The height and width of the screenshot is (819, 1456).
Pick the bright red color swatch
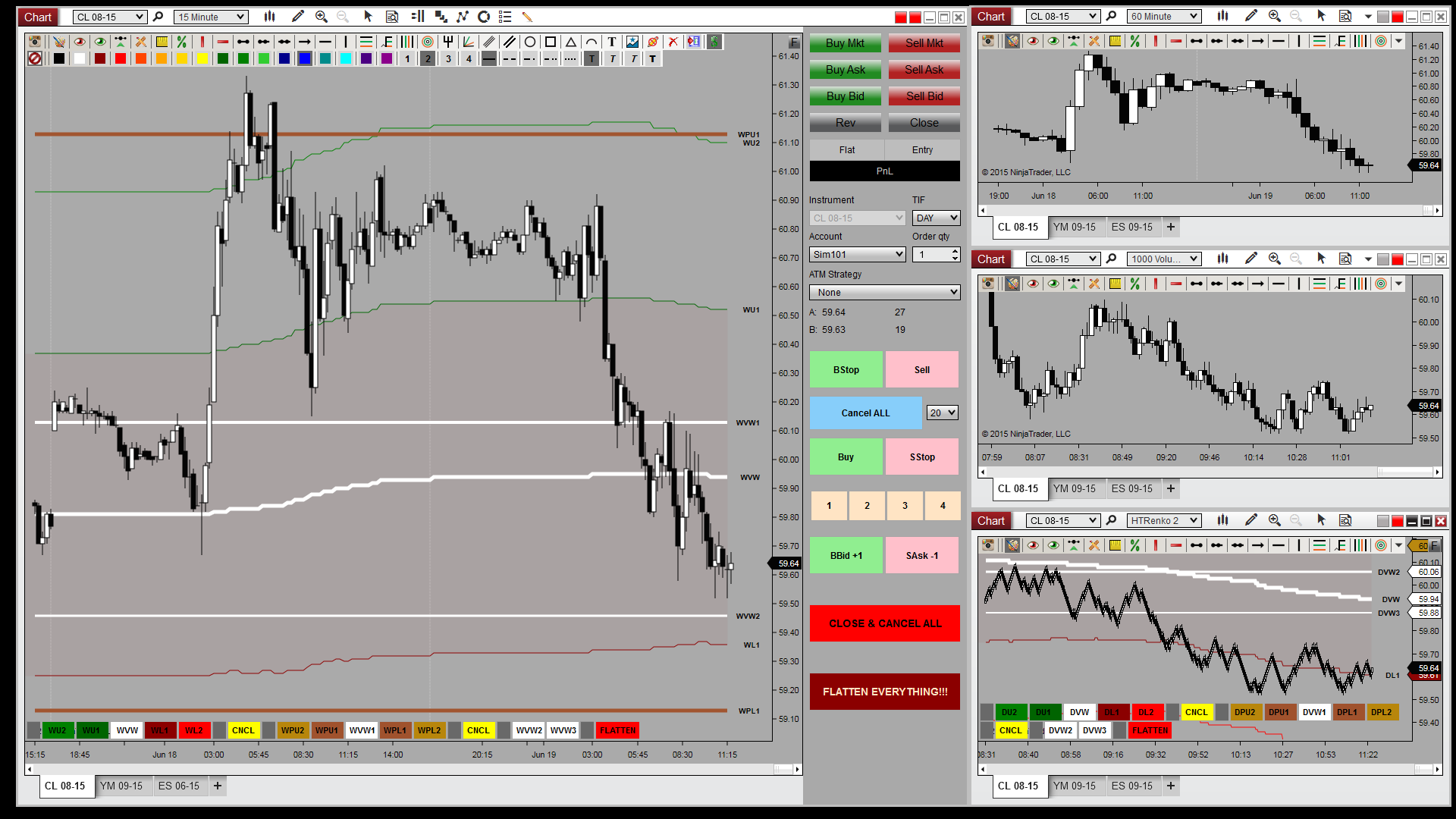point(121,58)
